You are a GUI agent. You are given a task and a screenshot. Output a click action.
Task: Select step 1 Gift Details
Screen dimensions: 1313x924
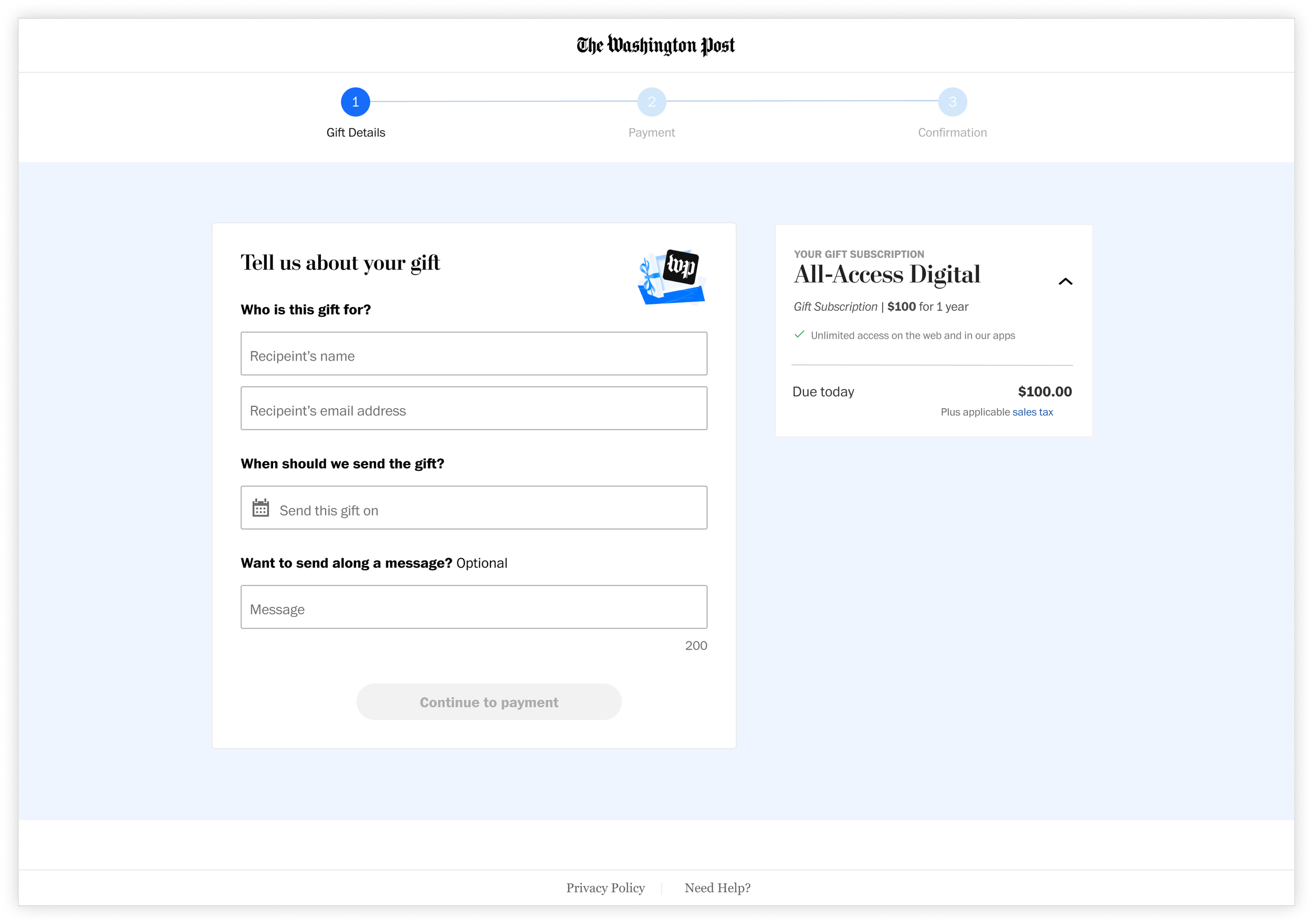click(356, 102)
